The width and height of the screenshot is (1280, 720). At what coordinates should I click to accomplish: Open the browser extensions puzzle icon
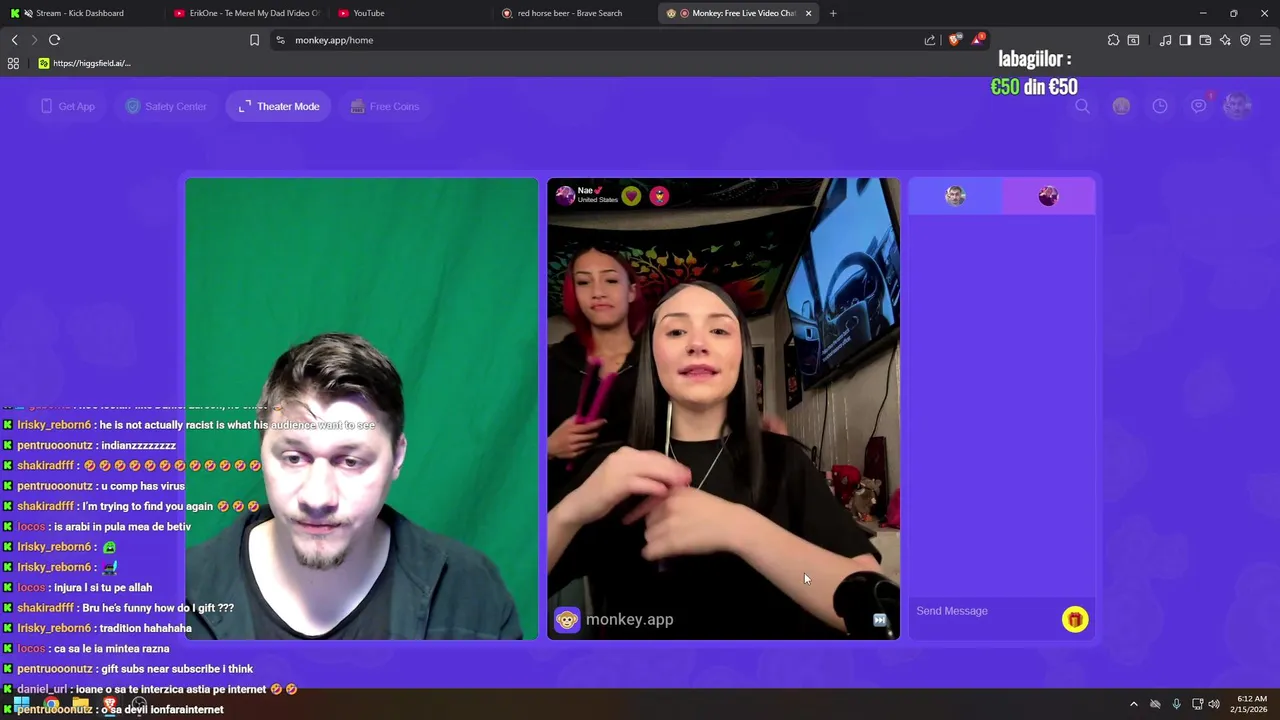pyautogui.click(x=1113, y=40)
